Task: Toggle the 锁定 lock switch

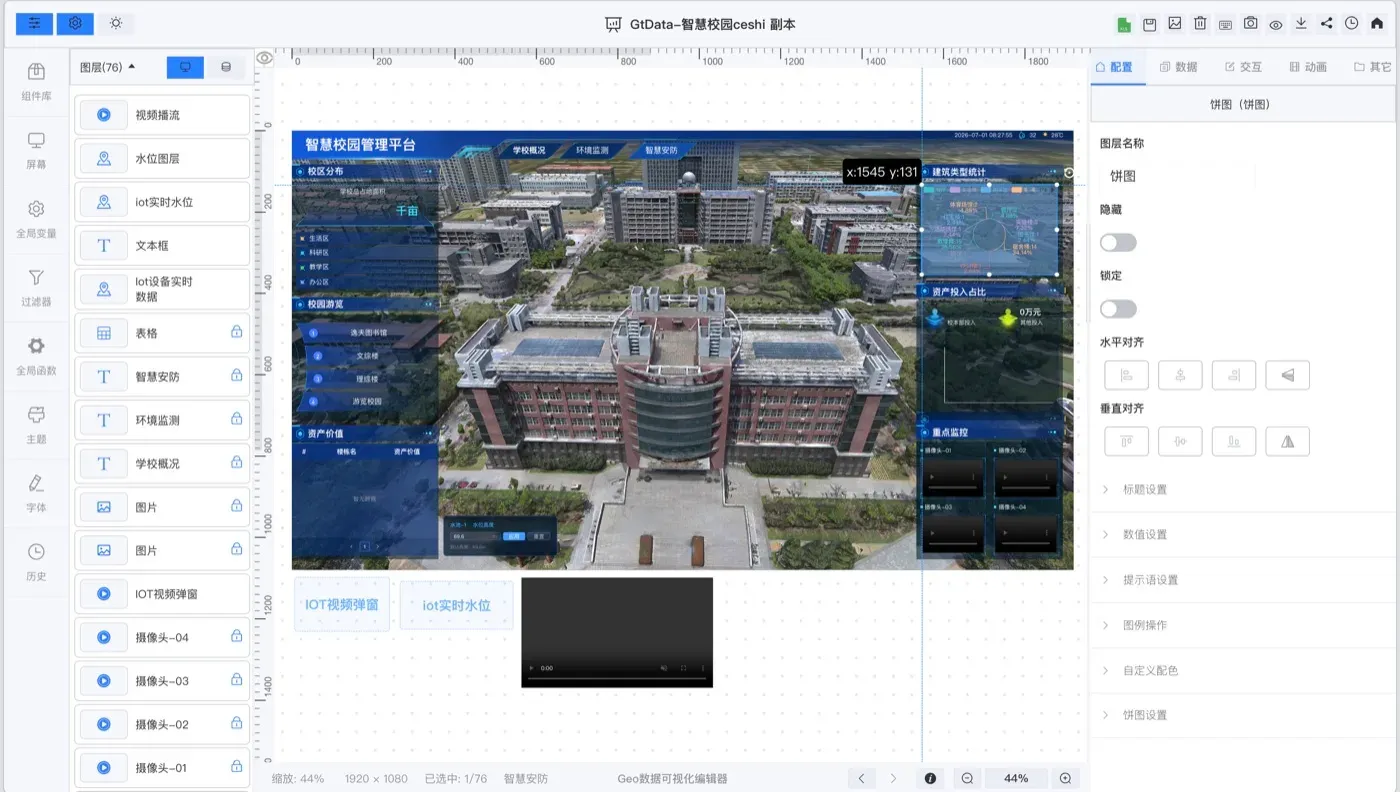Action: coord(1118,309)
